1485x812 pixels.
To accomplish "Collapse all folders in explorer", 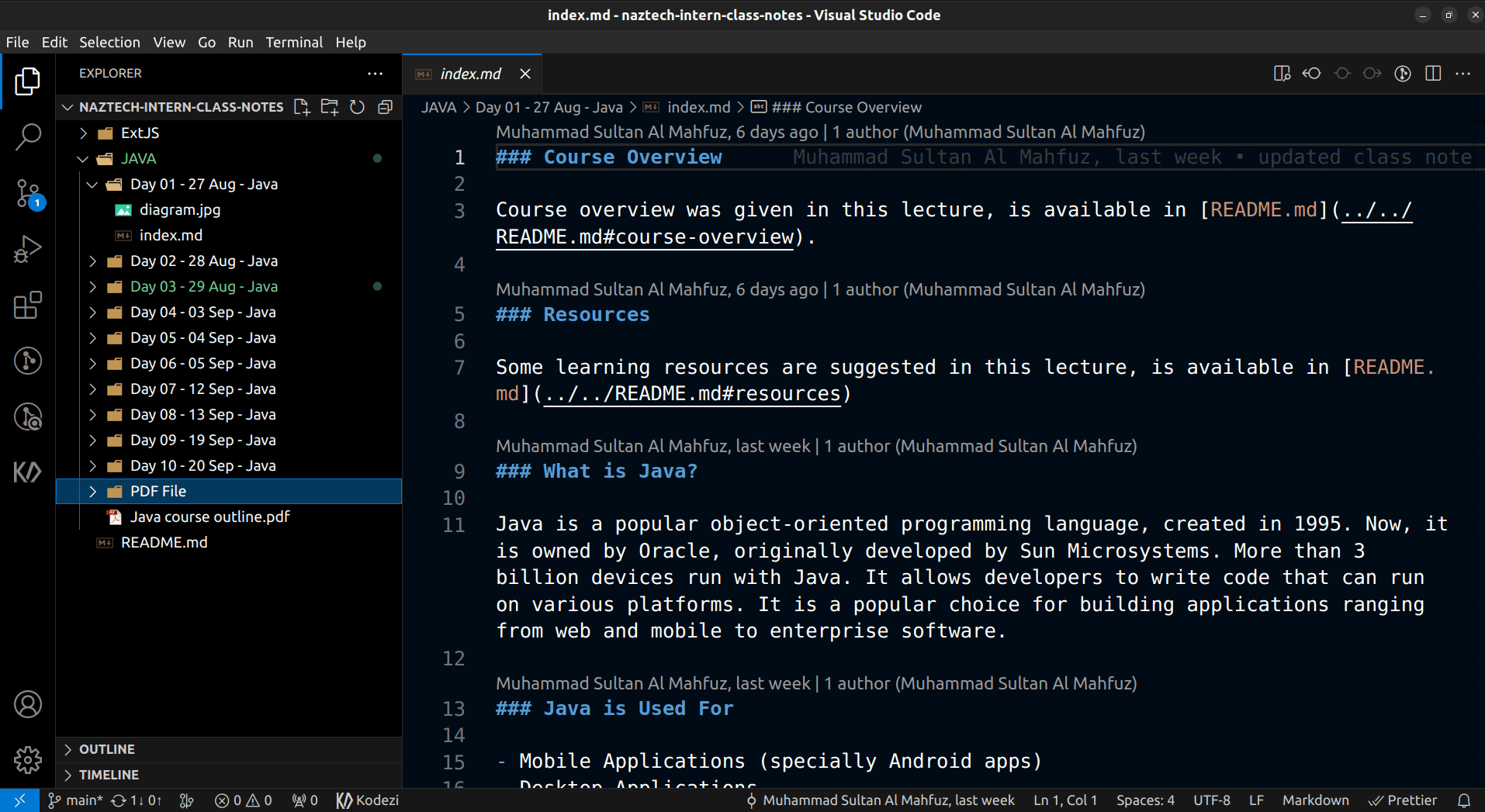I will tap(385, 107).
